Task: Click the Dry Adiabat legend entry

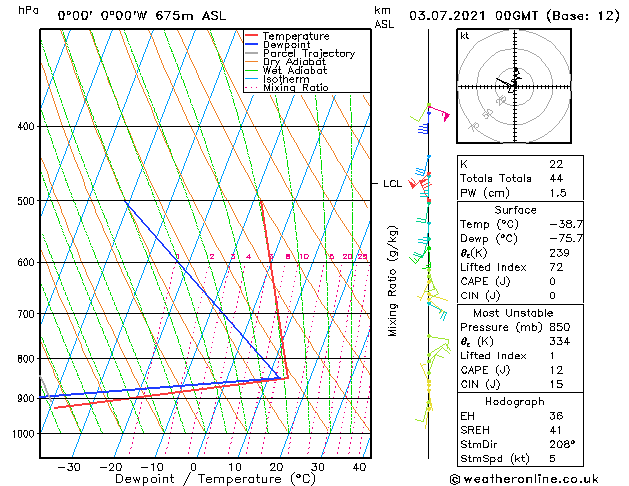Action: pos(286,62)
